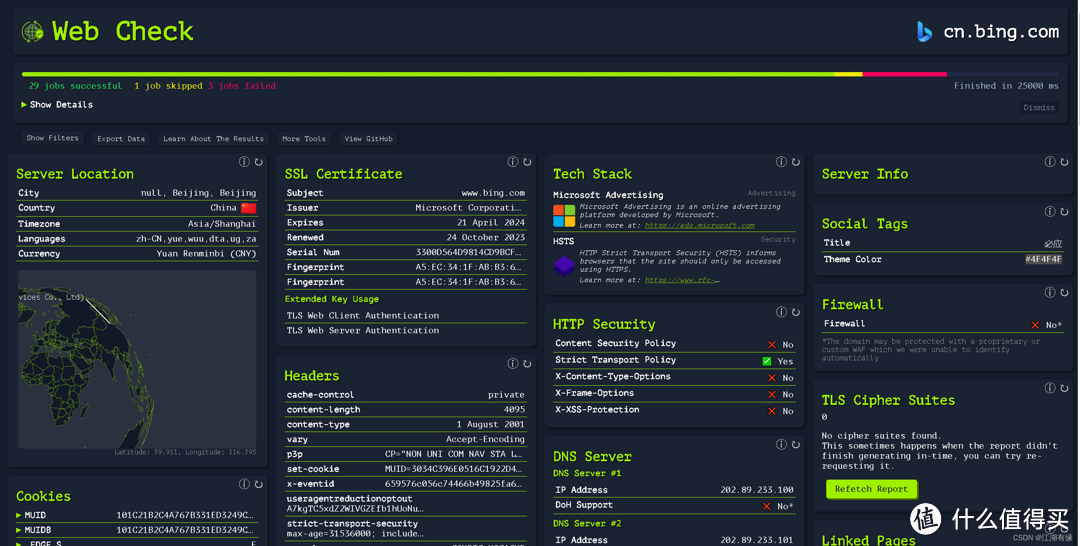Refresh the DNS Server card
Screen dimensions: 1080x546
tap(796, 444)
